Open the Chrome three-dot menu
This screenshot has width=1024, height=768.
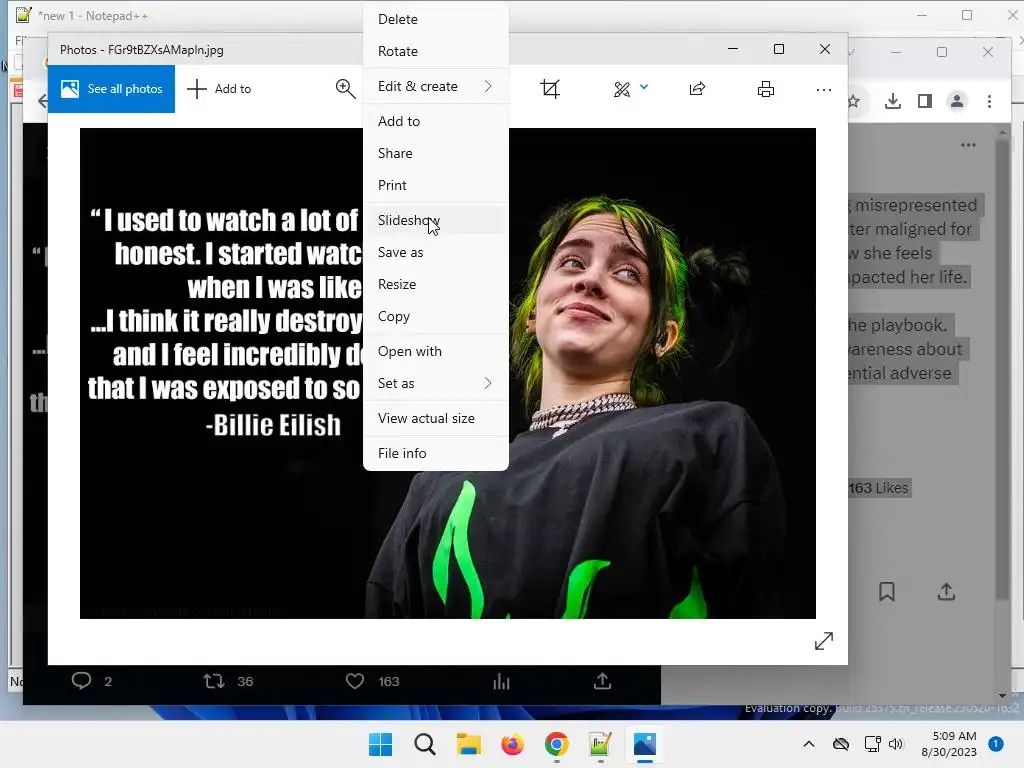(989, 101)
